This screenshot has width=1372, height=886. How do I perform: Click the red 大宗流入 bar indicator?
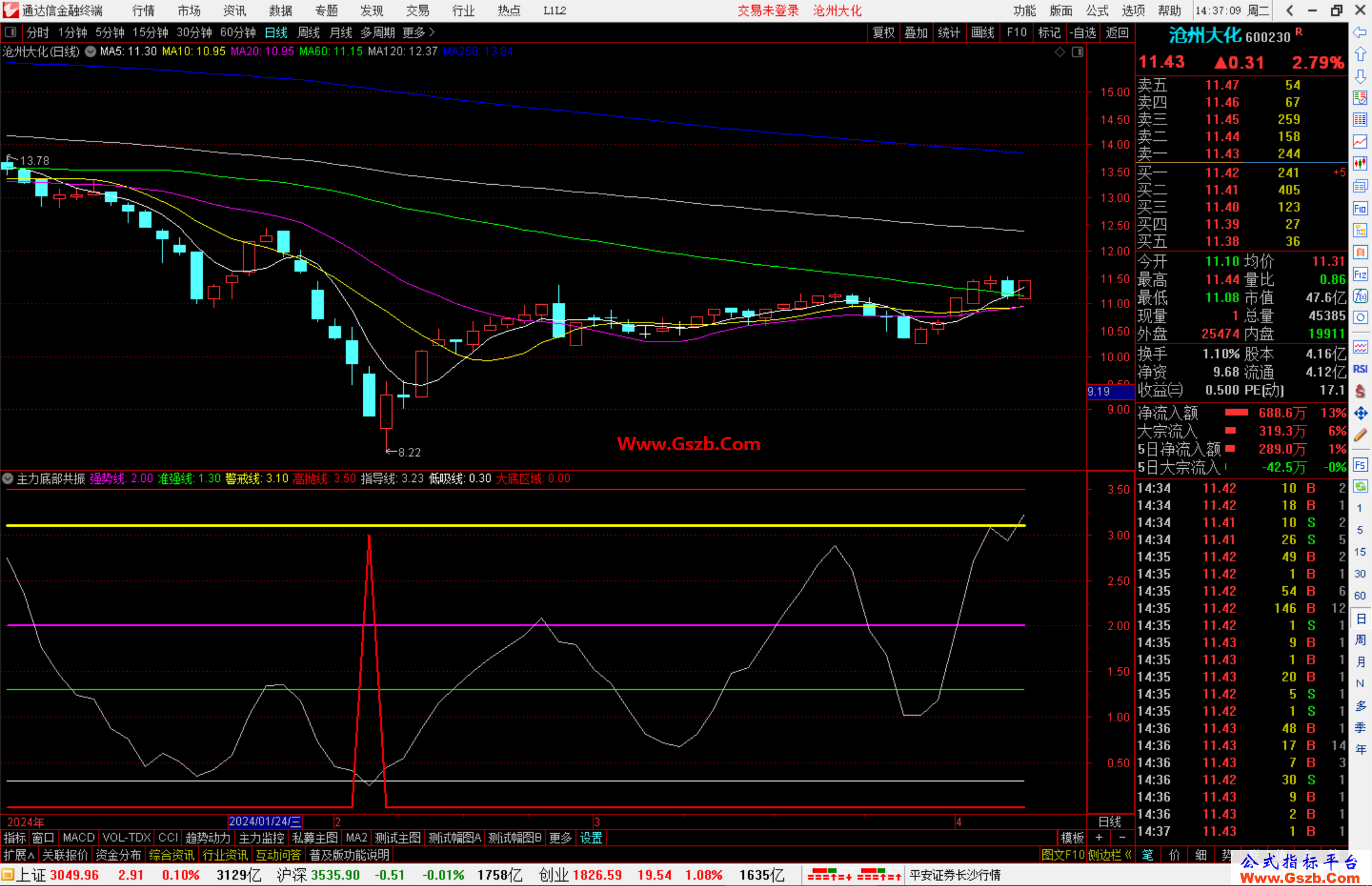[x=1230, y=431]
